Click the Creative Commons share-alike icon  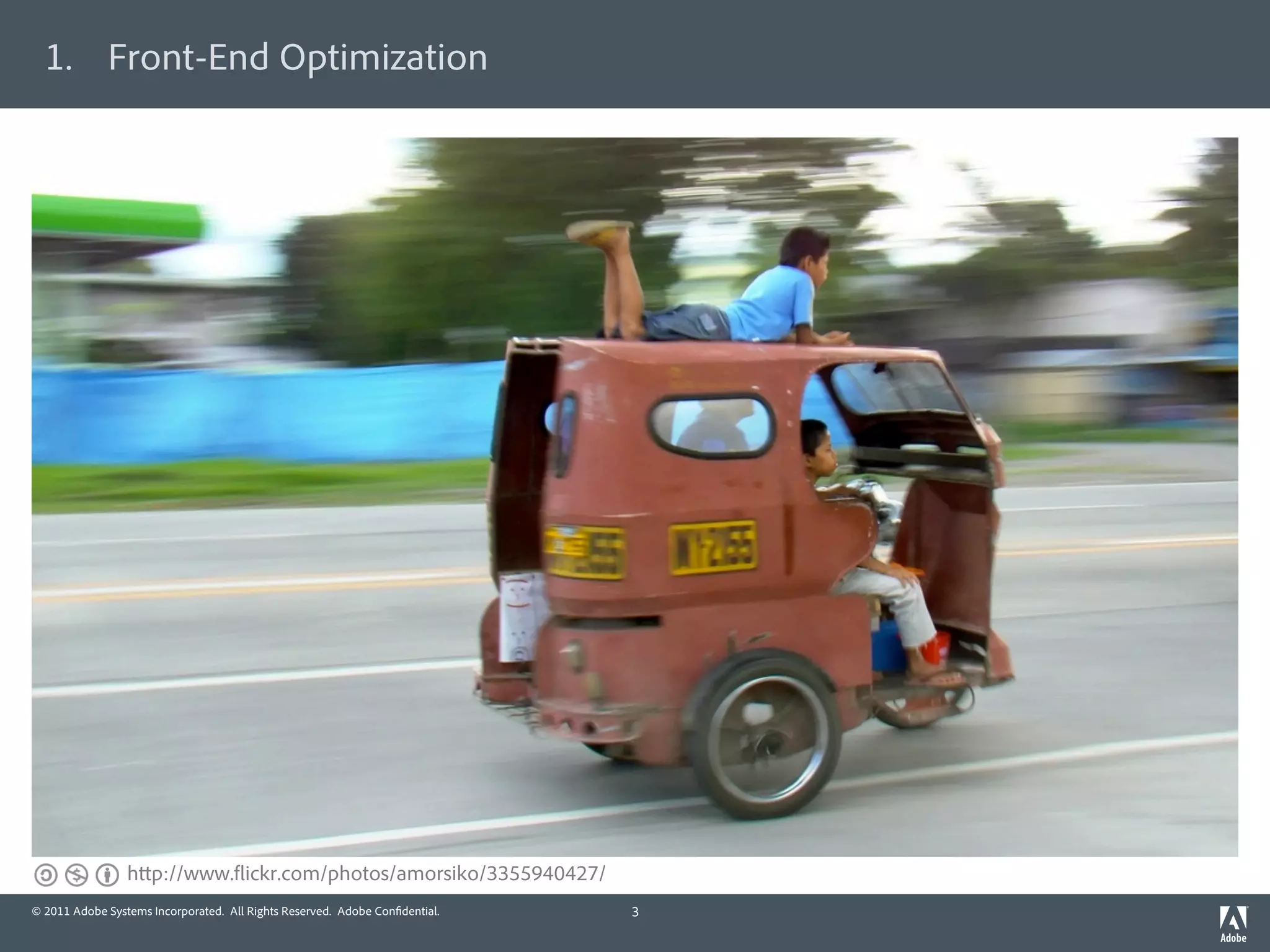(45, 875)
